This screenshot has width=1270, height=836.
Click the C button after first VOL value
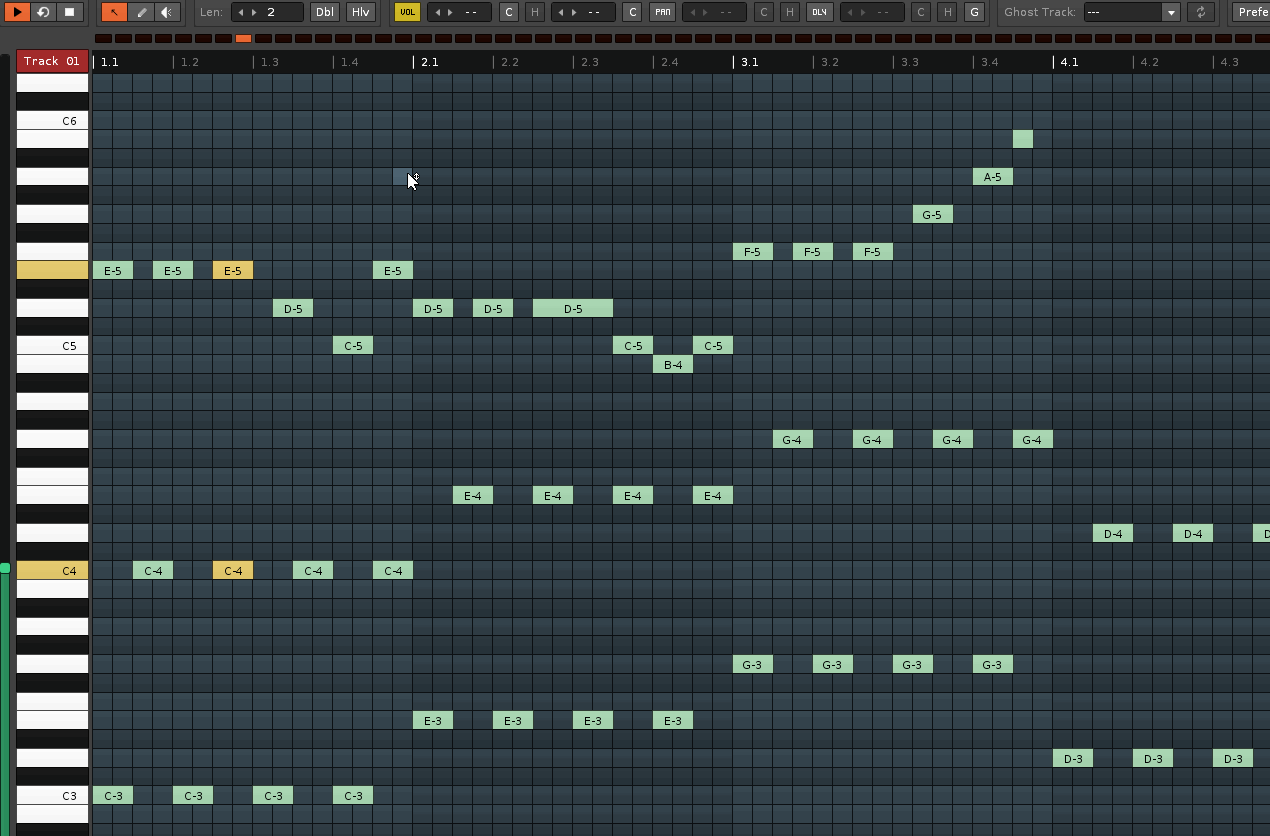pos(509,12)
